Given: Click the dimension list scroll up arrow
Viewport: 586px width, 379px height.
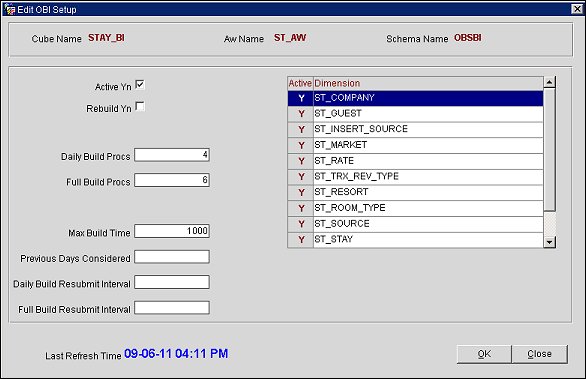Looking at the screenshot, I should [x=549, y=82].
